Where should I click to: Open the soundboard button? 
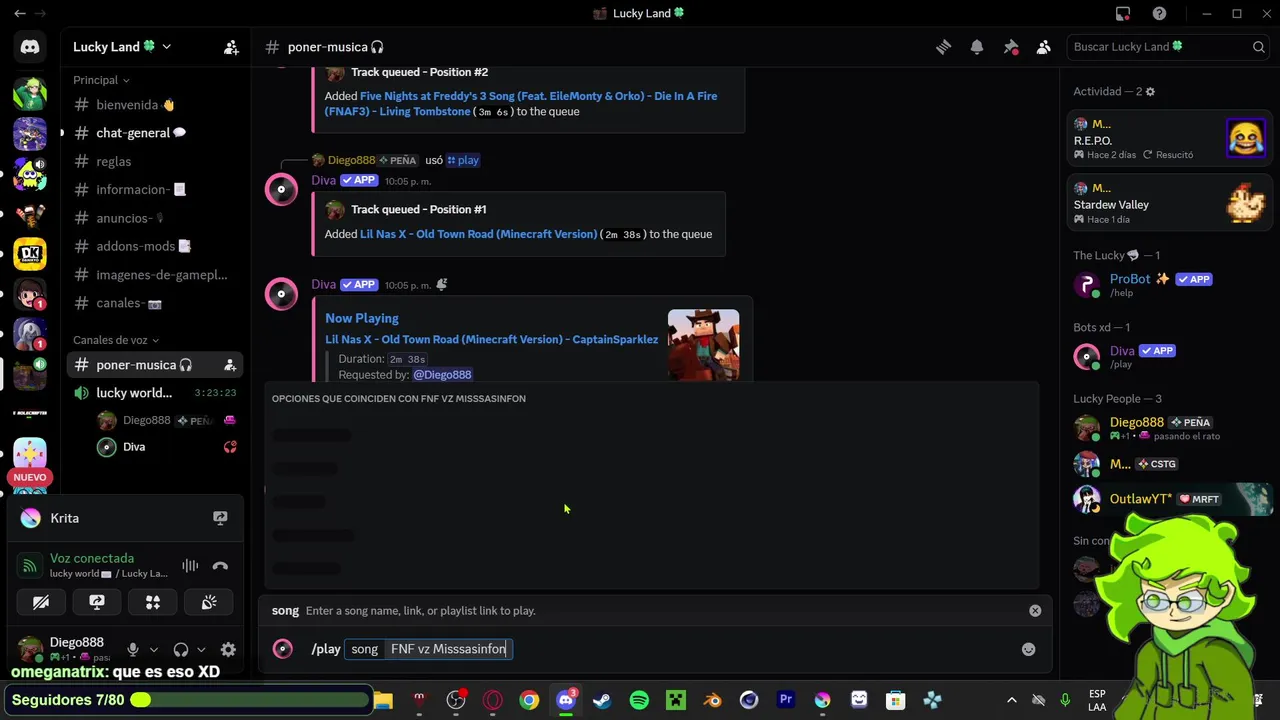(209, 602)
